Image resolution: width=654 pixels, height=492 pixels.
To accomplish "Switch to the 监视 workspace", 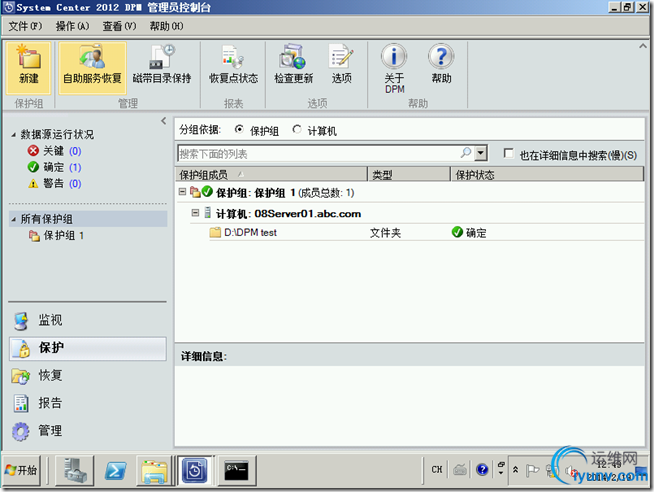I will coord(88,320).
